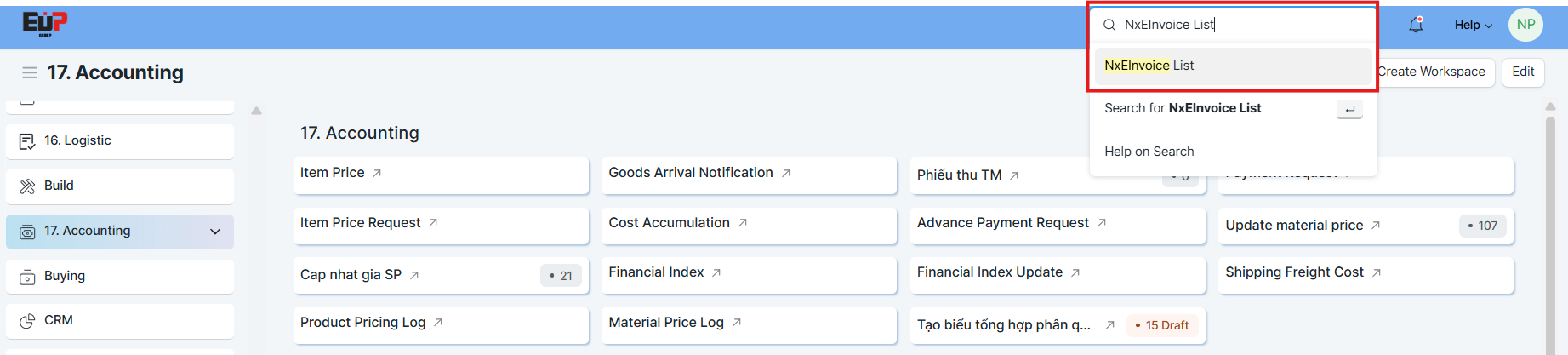Click the CRM pie chart icon

(x=27, y=321)
